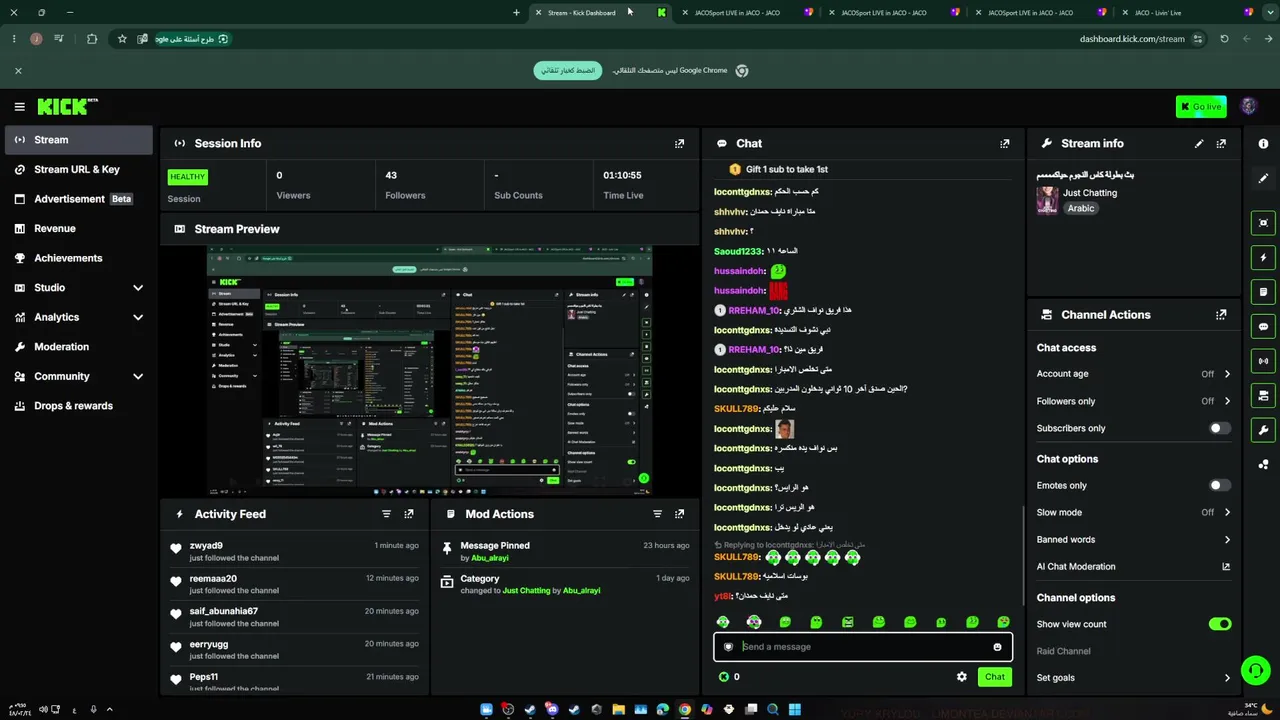Open Just Chatting category link
Image resolution: width=1280 pixels, height=720 pixels.
click(x=1090, y=193)
